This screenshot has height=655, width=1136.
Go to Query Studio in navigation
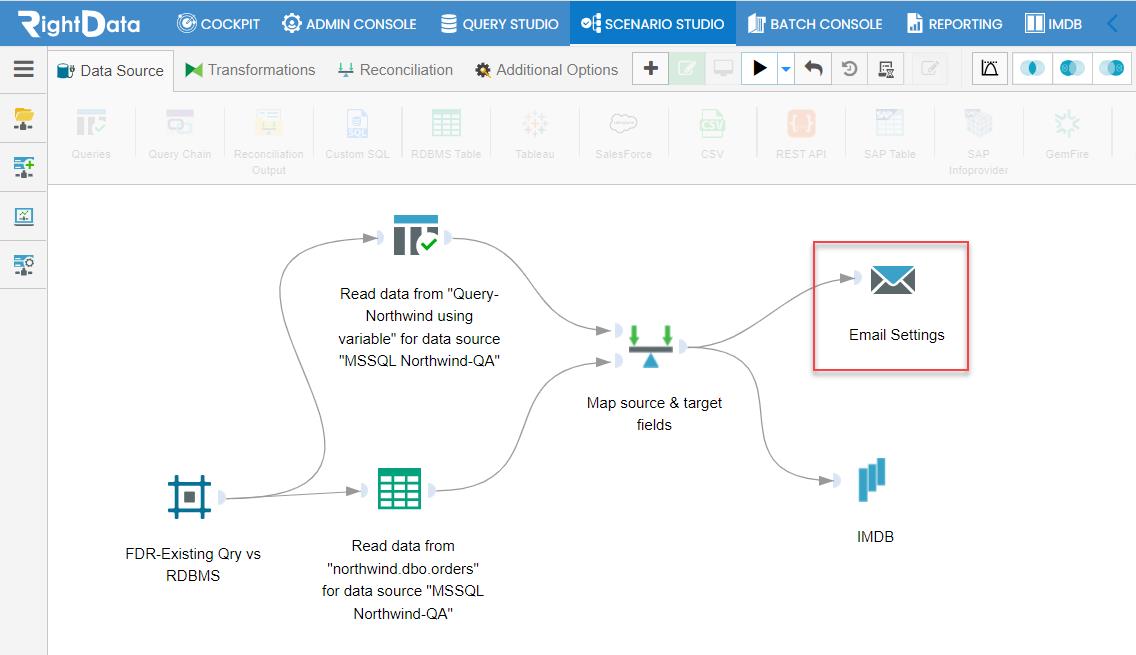(x=499, y=24)
